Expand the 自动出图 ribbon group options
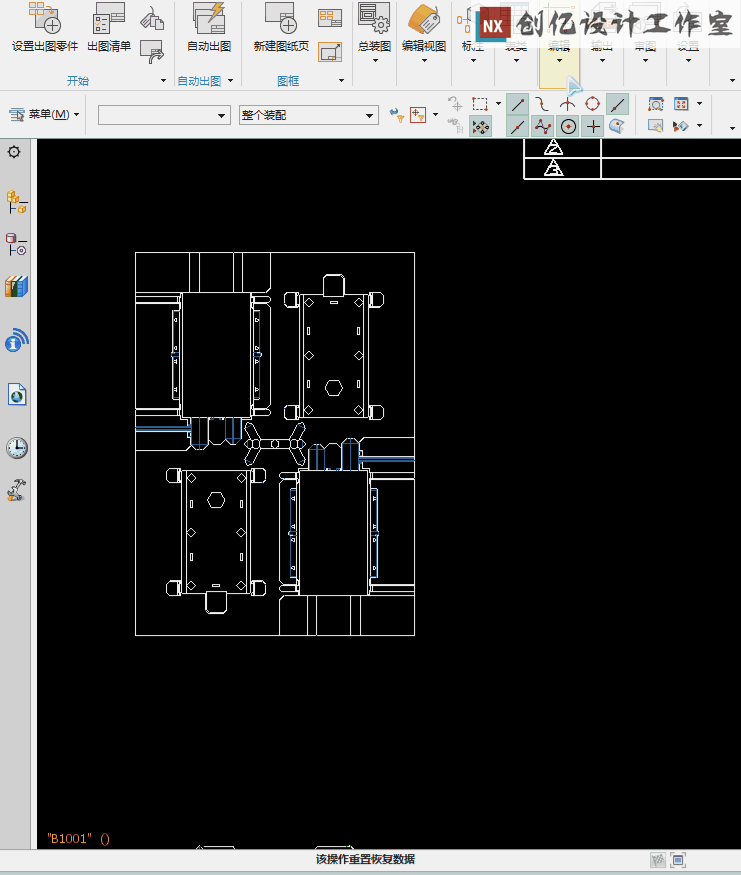Viewport: 741px width, 875px height. coord(230,81)
